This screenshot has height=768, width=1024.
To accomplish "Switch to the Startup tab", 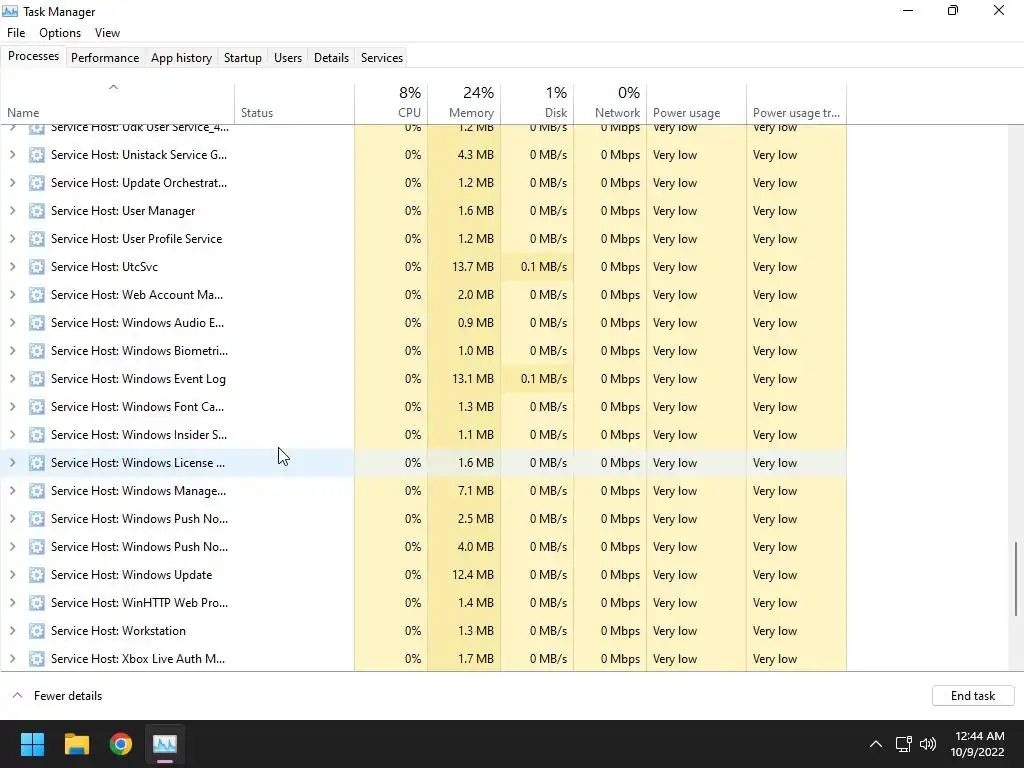I will coord(243,57).
